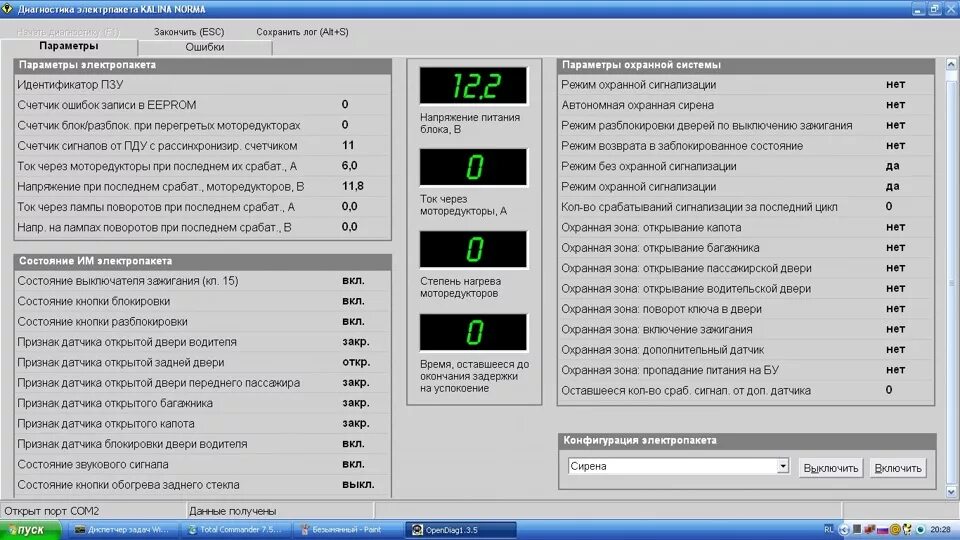This screenshot has width=960, height=540.
Task: Click the Состояние ИМ электропакета header
Action: pyautogui.click(x=203, y=261)
